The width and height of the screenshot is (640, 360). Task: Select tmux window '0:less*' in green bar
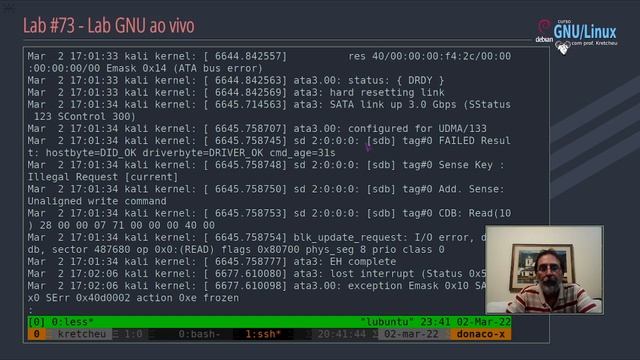pyautogui.click(x=72, y=322)
